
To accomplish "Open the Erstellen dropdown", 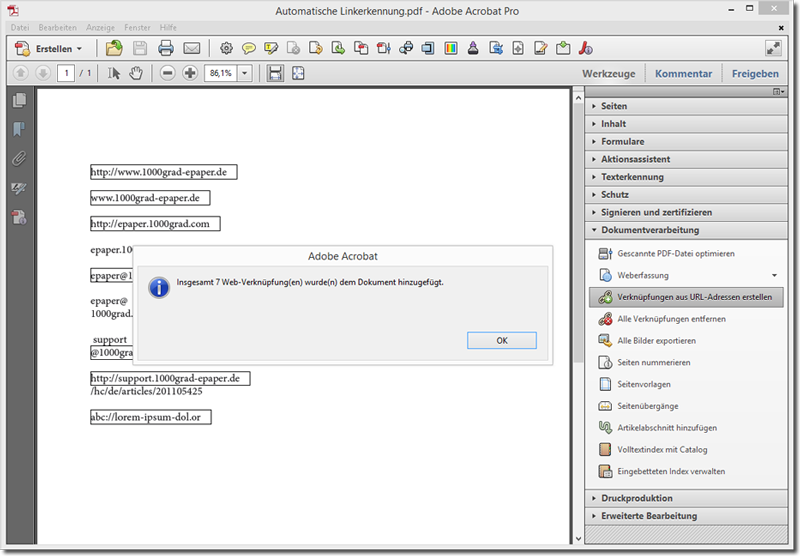I will (x=49, y=48).
